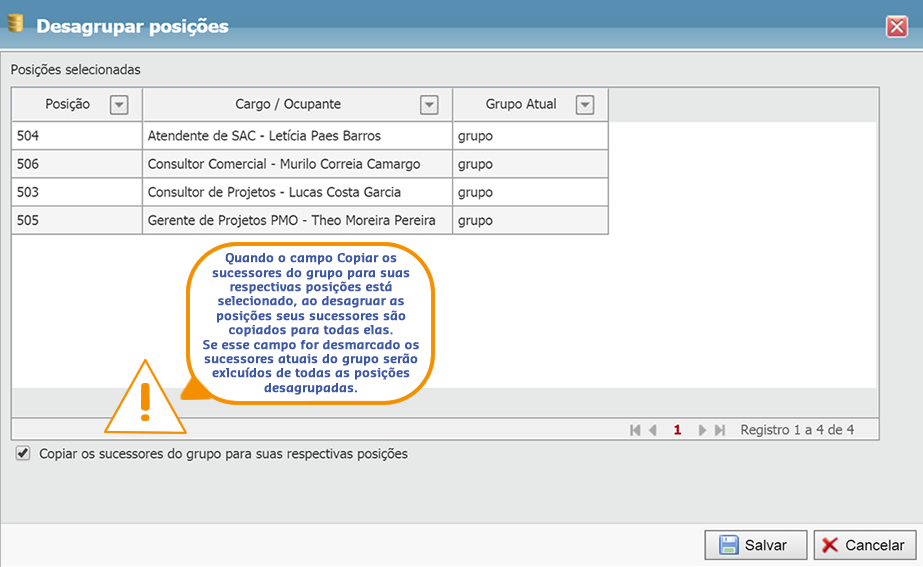The width and height of the screenshot is (923, 567).
Task: Select page 1 in the pagination
Action: tap(677, 430)
